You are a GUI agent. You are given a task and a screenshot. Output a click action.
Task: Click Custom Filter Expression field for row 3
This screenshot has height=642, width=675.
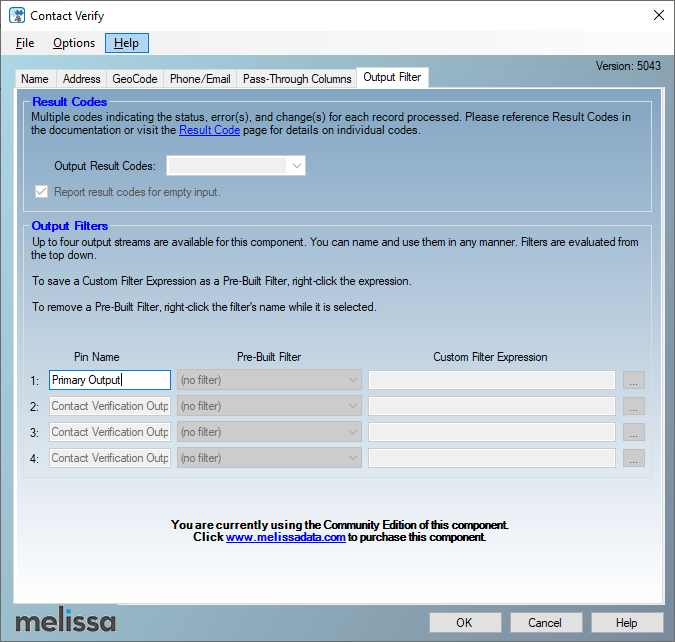click(x=492, y=432)
